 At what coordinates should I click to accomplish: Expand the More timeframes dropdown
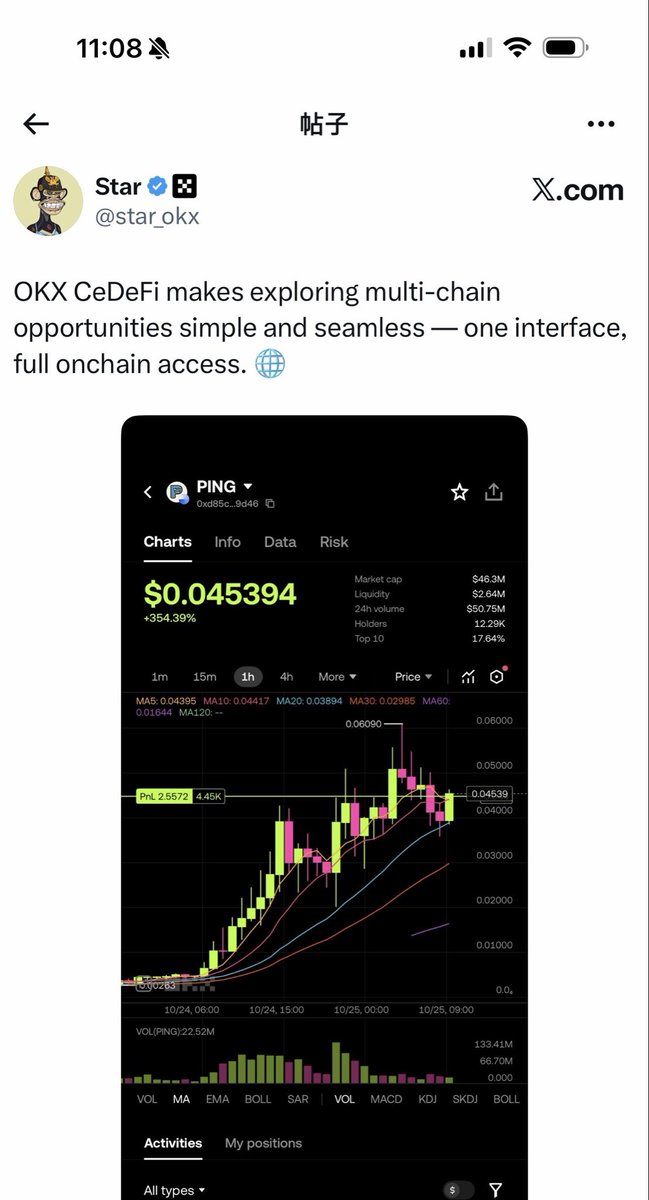click(337, 677)
